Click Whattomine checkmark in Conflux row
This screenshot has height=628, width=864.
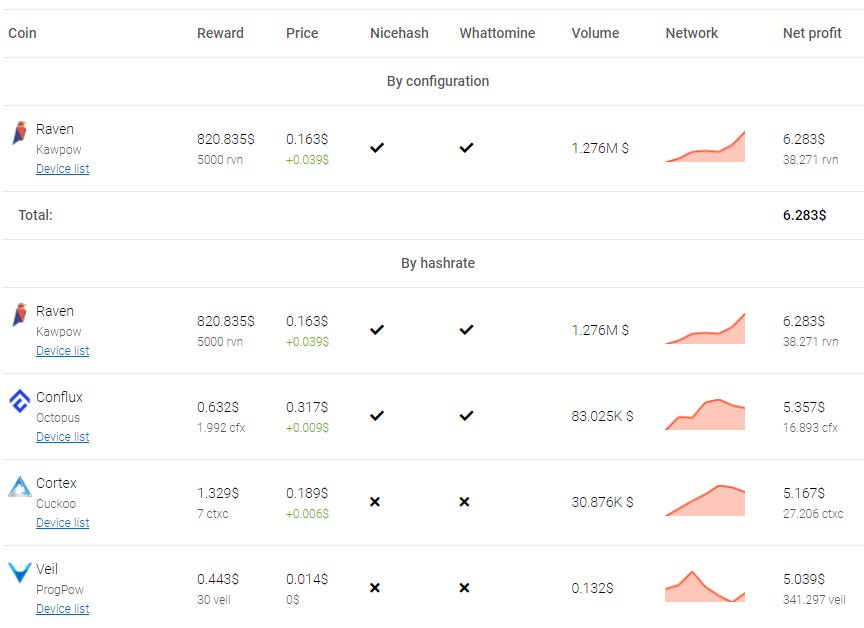pos(466,415)
